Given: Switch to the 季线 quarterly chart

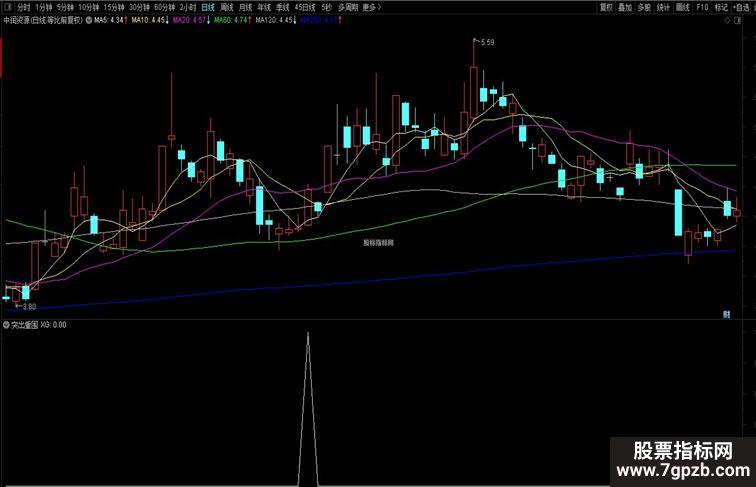Looking at the screenshot, I should coord(283,7).
